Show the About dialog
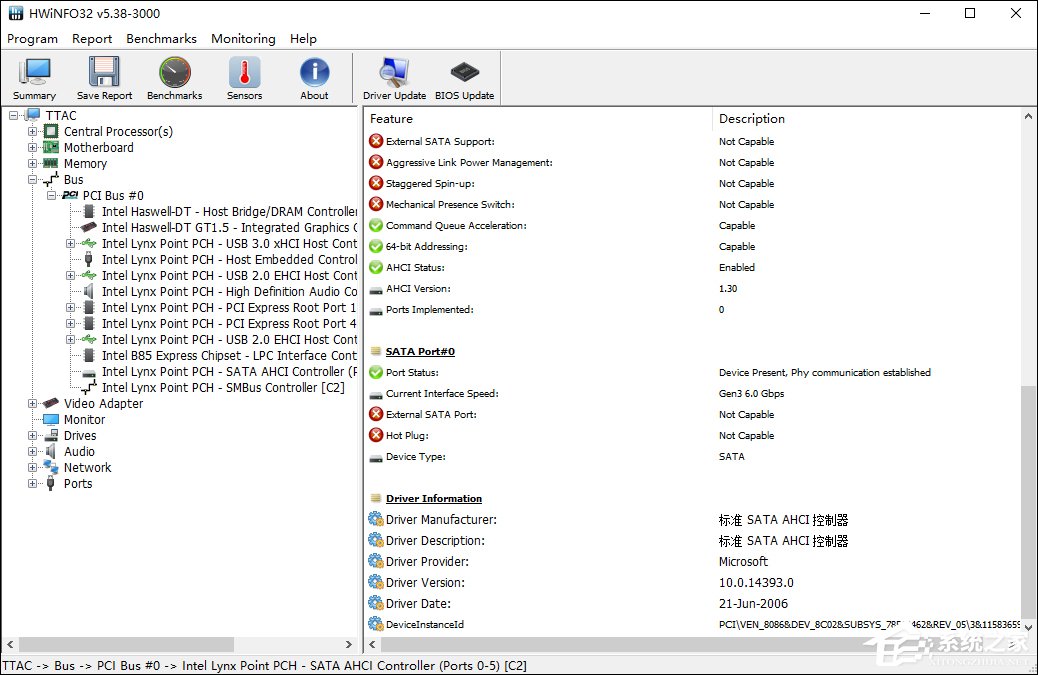This screenshot has height=675, width=1038. point(314,77)
